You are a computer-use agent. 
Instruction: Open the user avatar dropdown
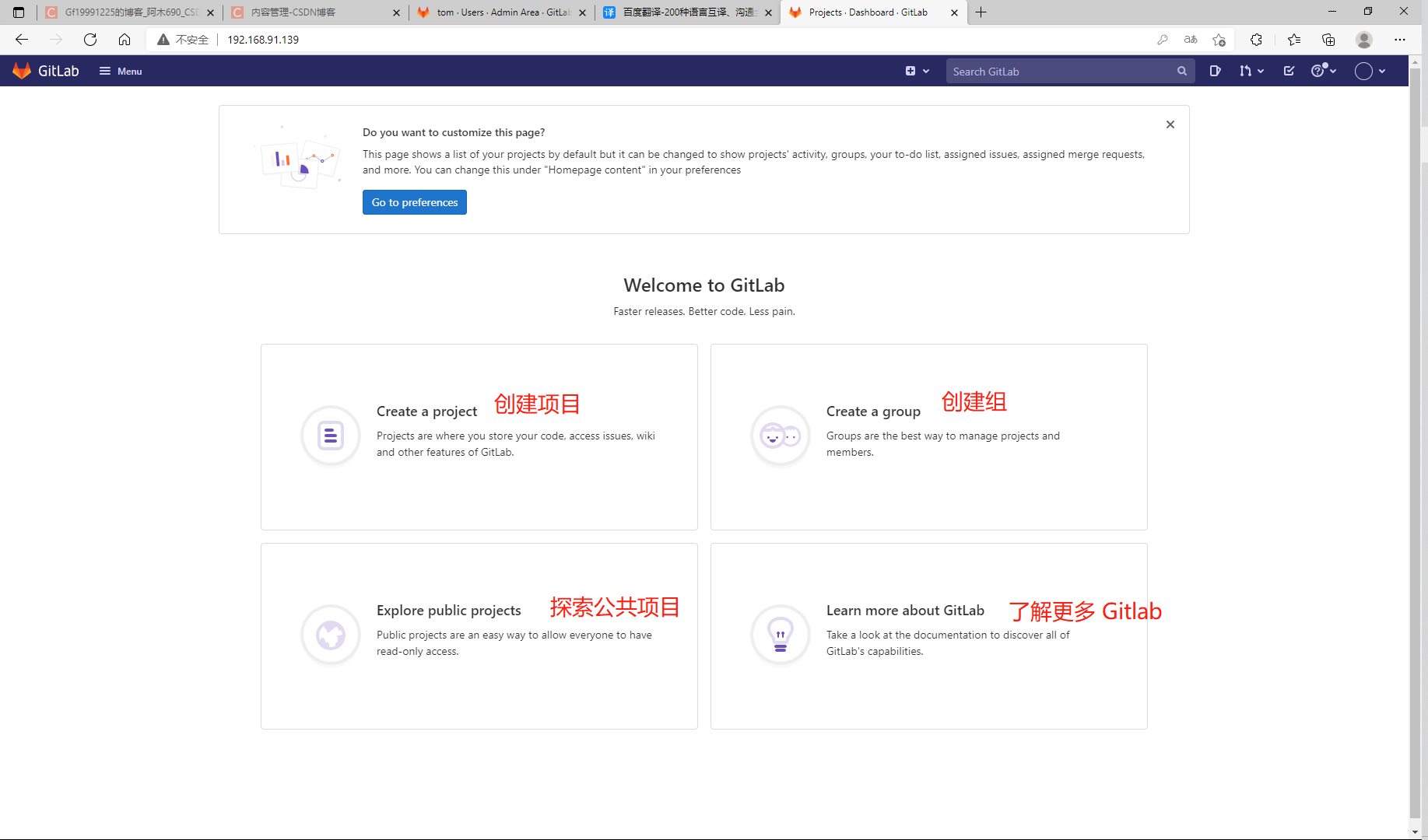tap(1370, 71)
